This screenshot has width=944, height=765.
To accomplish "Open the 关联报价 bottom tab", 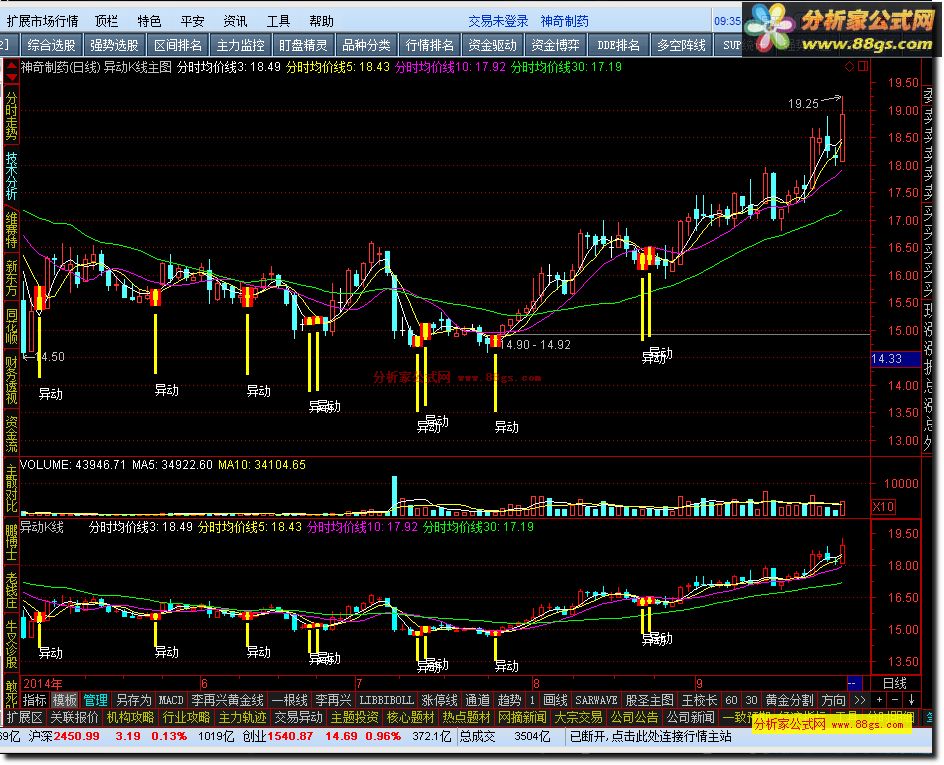I will [x=74, y=717].
